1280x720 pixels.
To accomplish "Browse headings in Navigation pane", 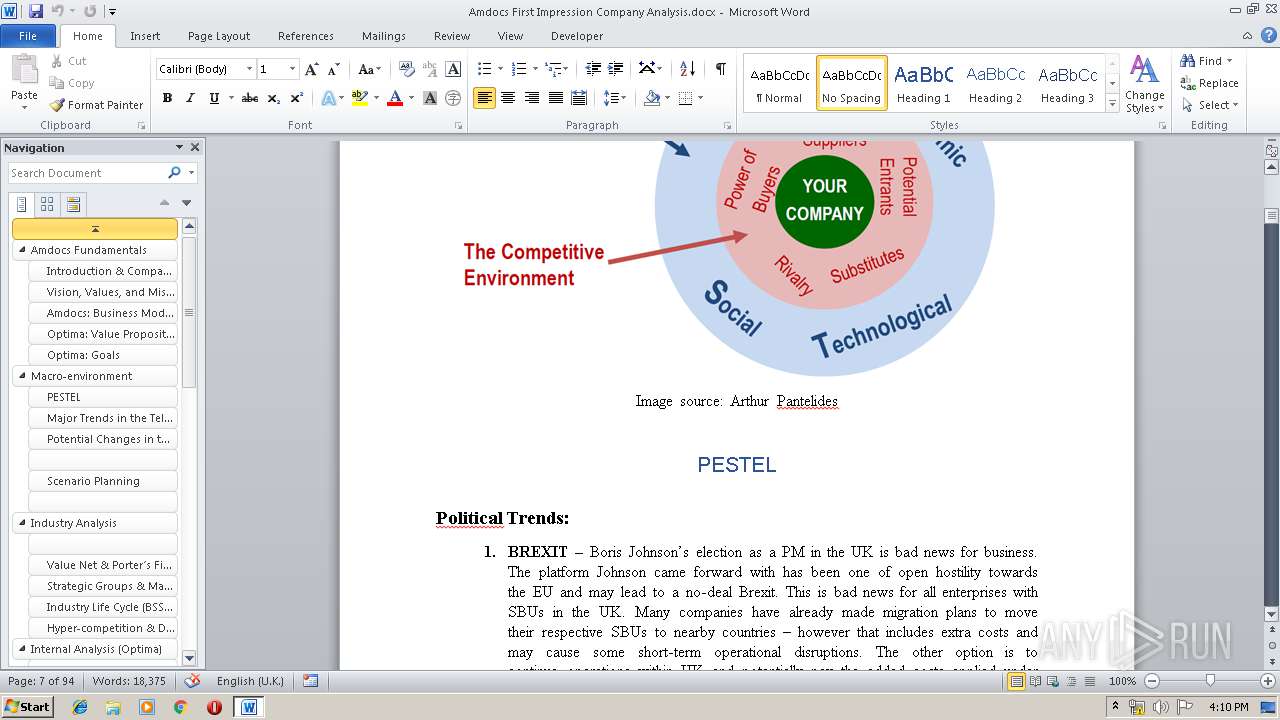I will coord(22,204).
